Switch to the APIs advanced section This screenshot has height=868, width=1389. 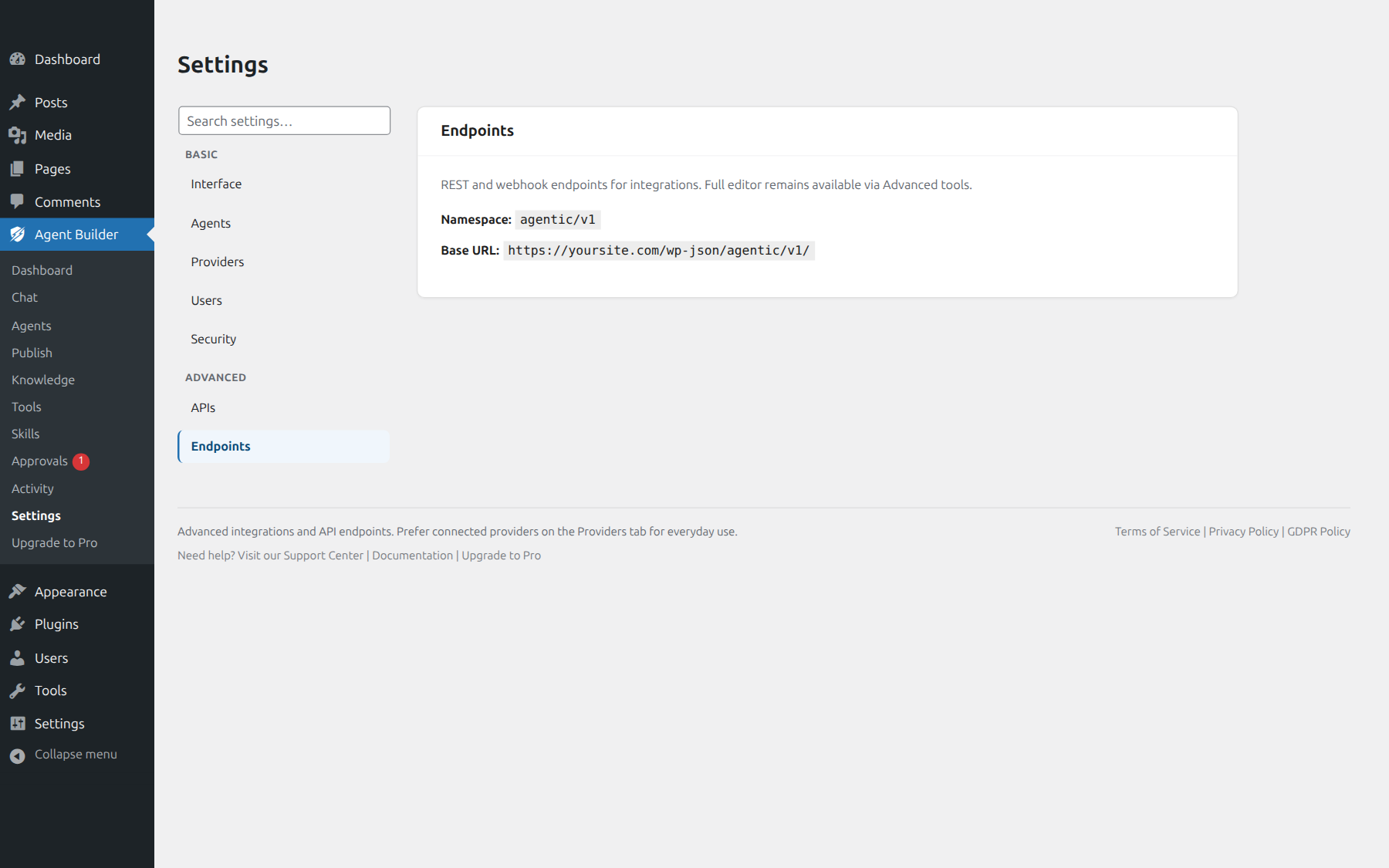[x=284, y=407]
